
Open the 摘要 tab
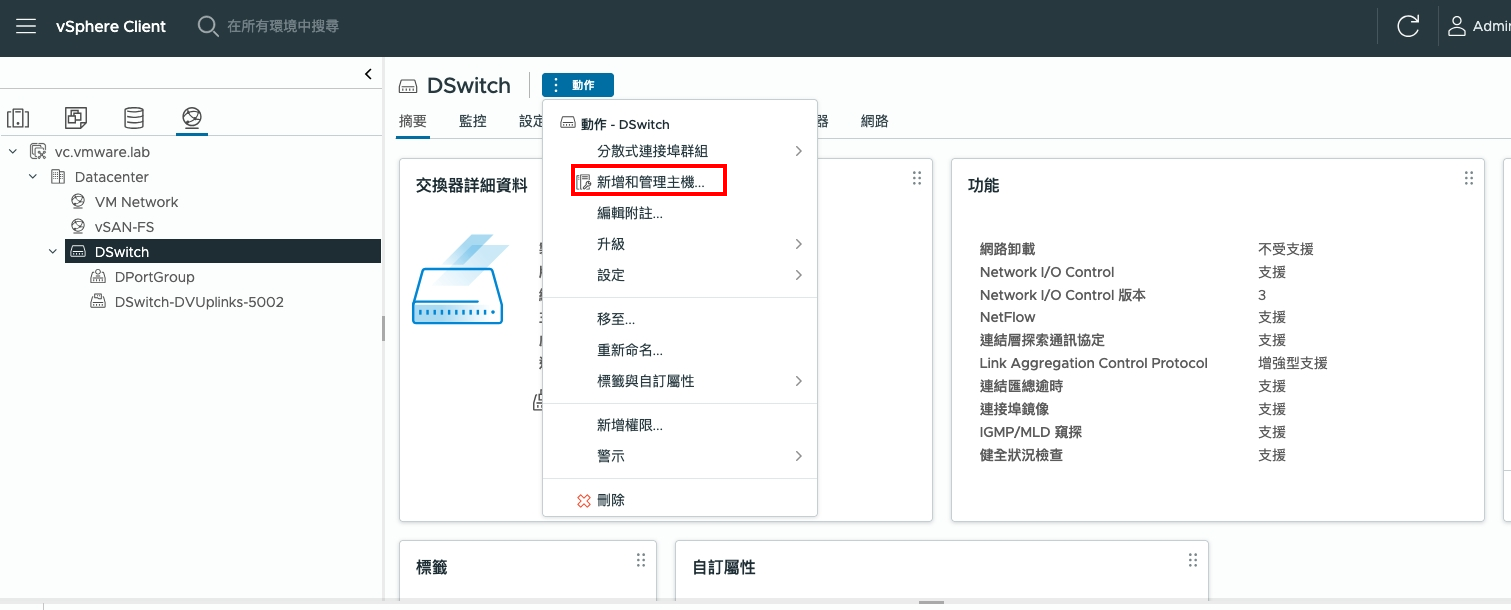(413, 121)
